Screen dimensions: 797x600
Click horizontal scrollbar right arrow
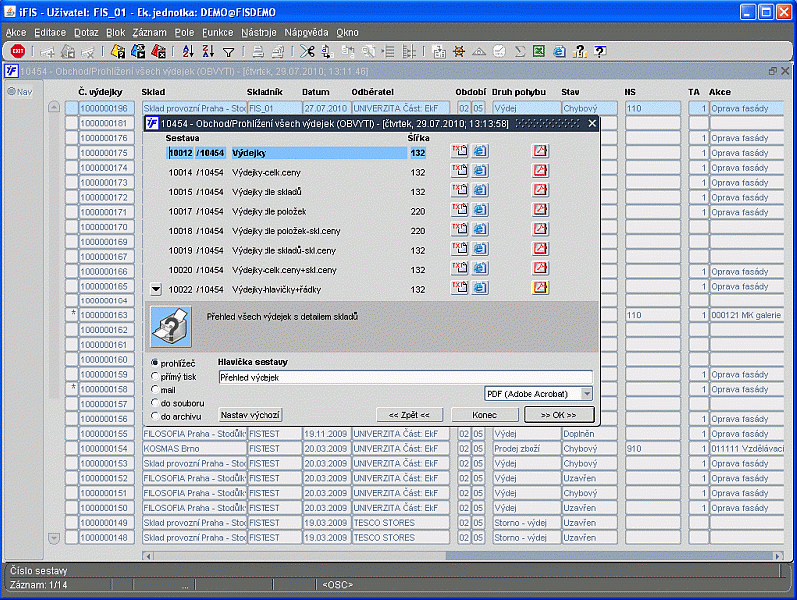click(778, 556)
